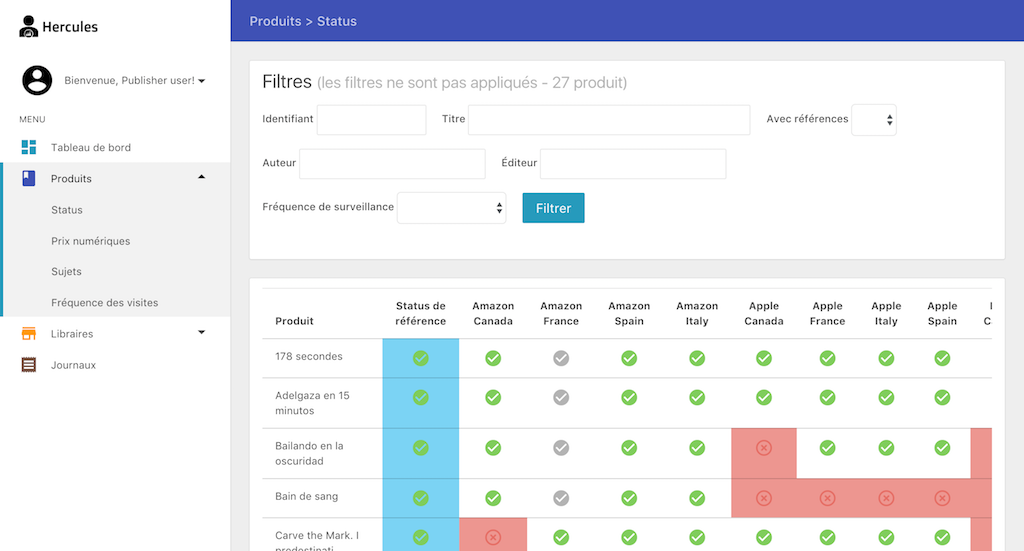This screenshot has height=551, width=1024.
Task: Go to Fréquence des visites
Action: [x=104, y=303]
